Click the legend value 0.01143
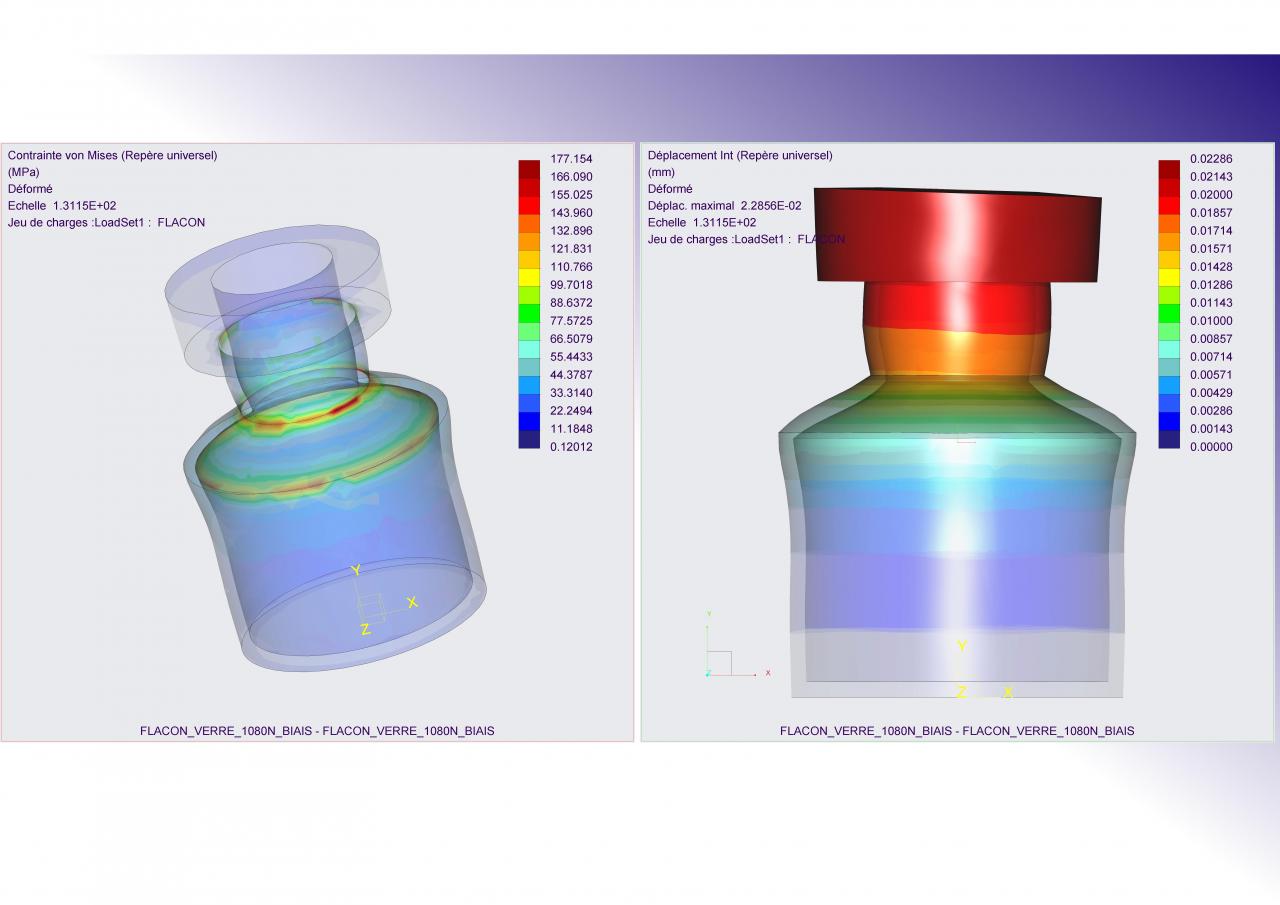The height and width of the screenshot is (905, 1280). tap(1211, 303)
